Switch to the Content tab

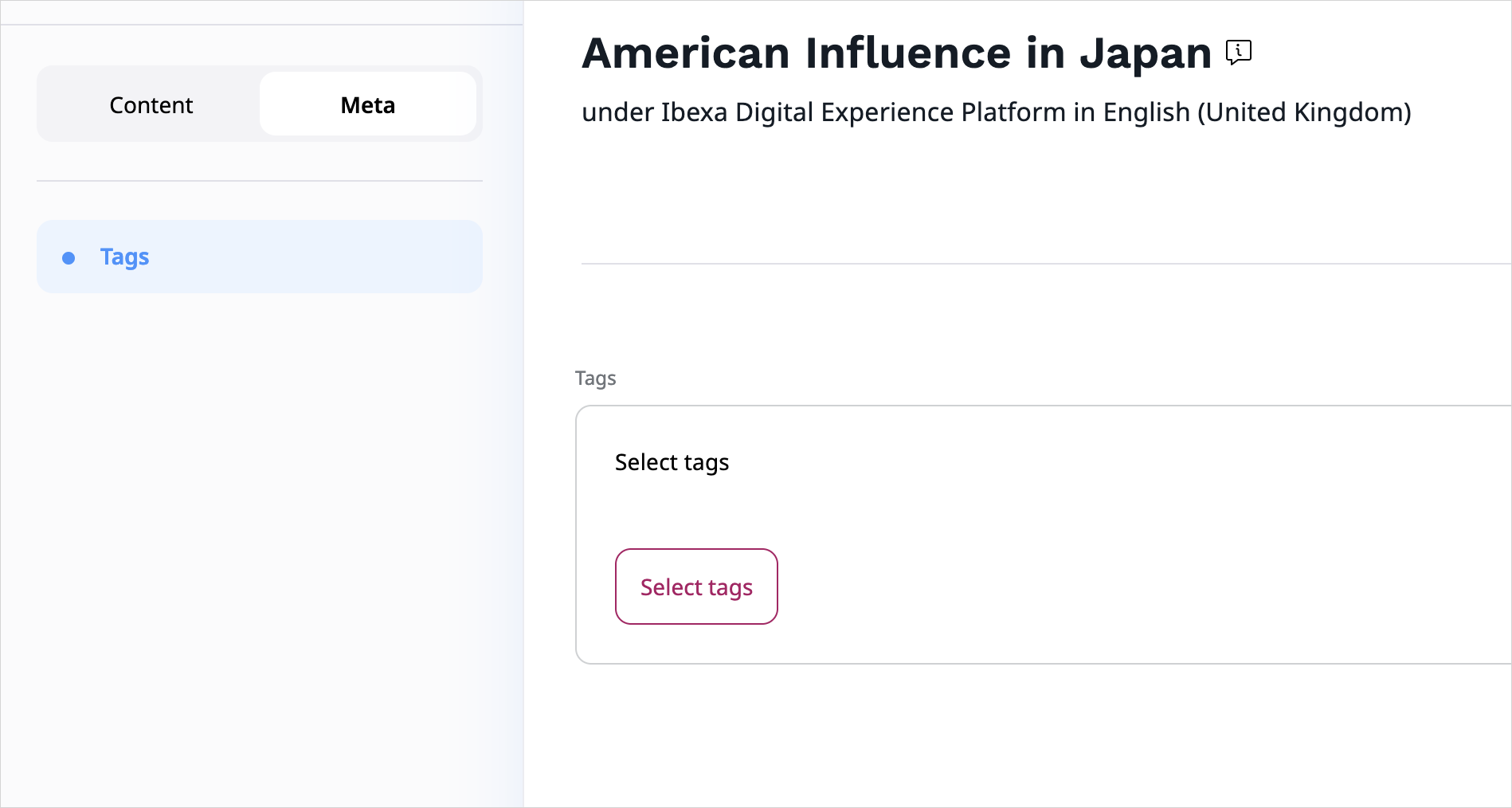click(x=151, y=105)
